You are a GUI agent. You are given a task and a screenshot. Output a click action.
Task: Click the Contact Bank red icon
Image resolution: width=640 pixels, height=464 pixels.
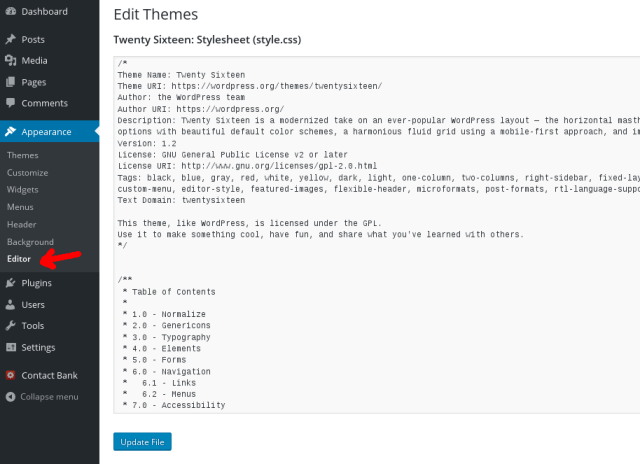click(x=11, y=375)
